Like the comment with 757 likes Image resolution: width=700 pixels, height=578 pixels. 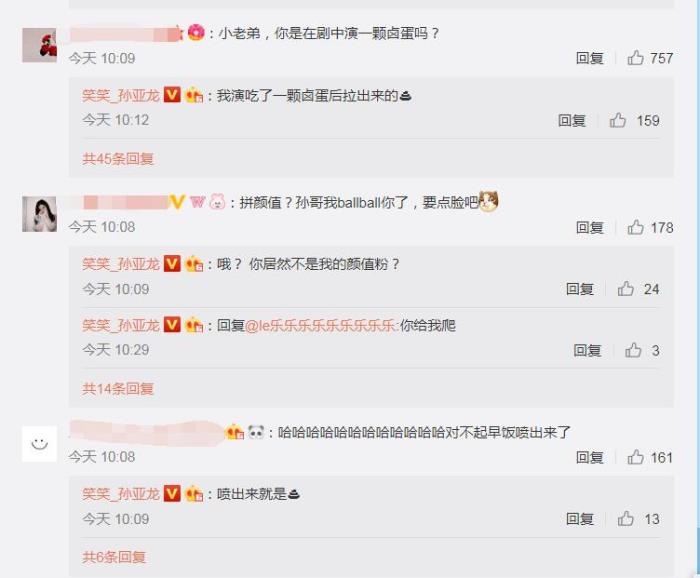(x=635, y=58)
